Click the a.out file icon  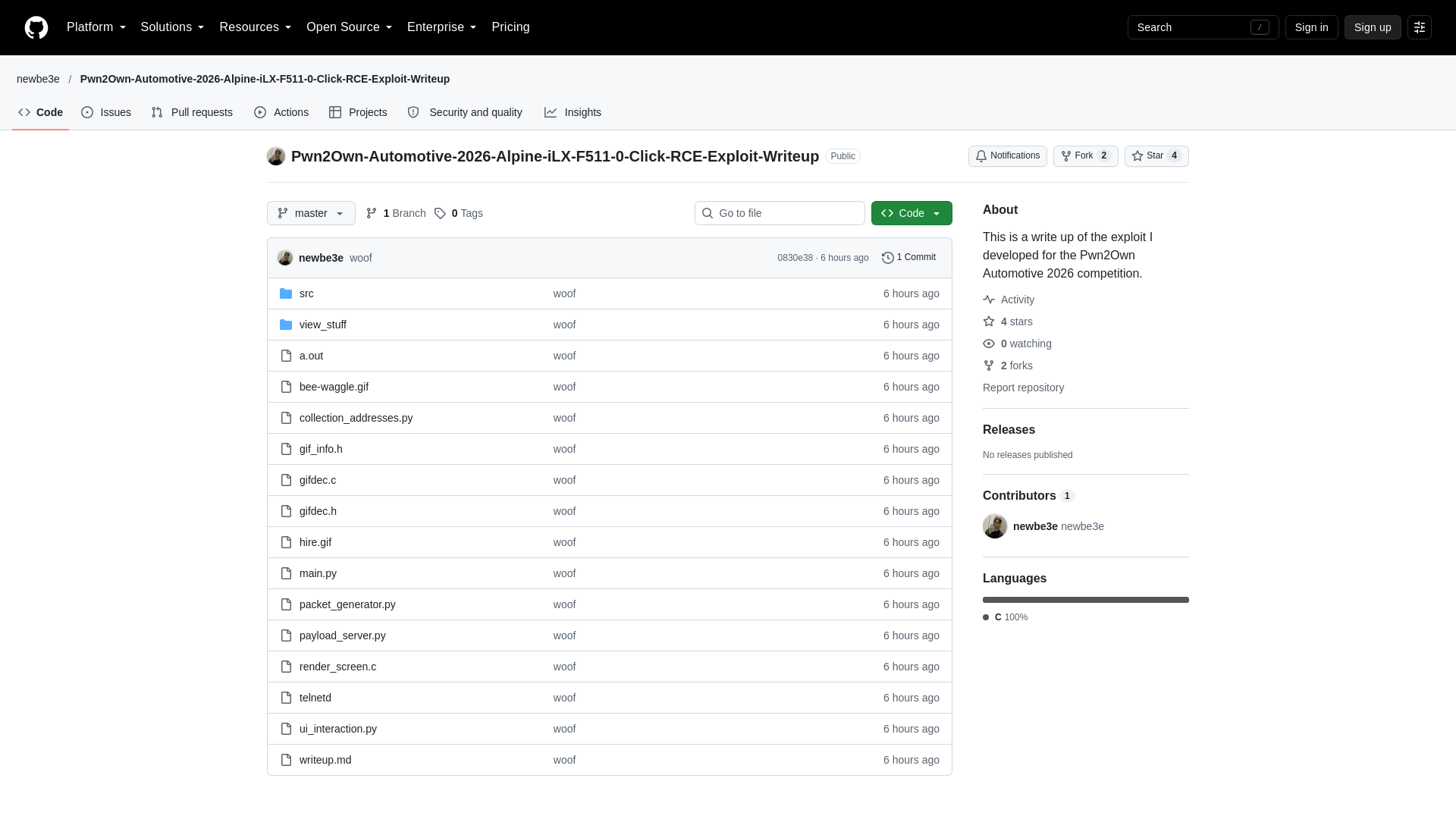point(286,356)
